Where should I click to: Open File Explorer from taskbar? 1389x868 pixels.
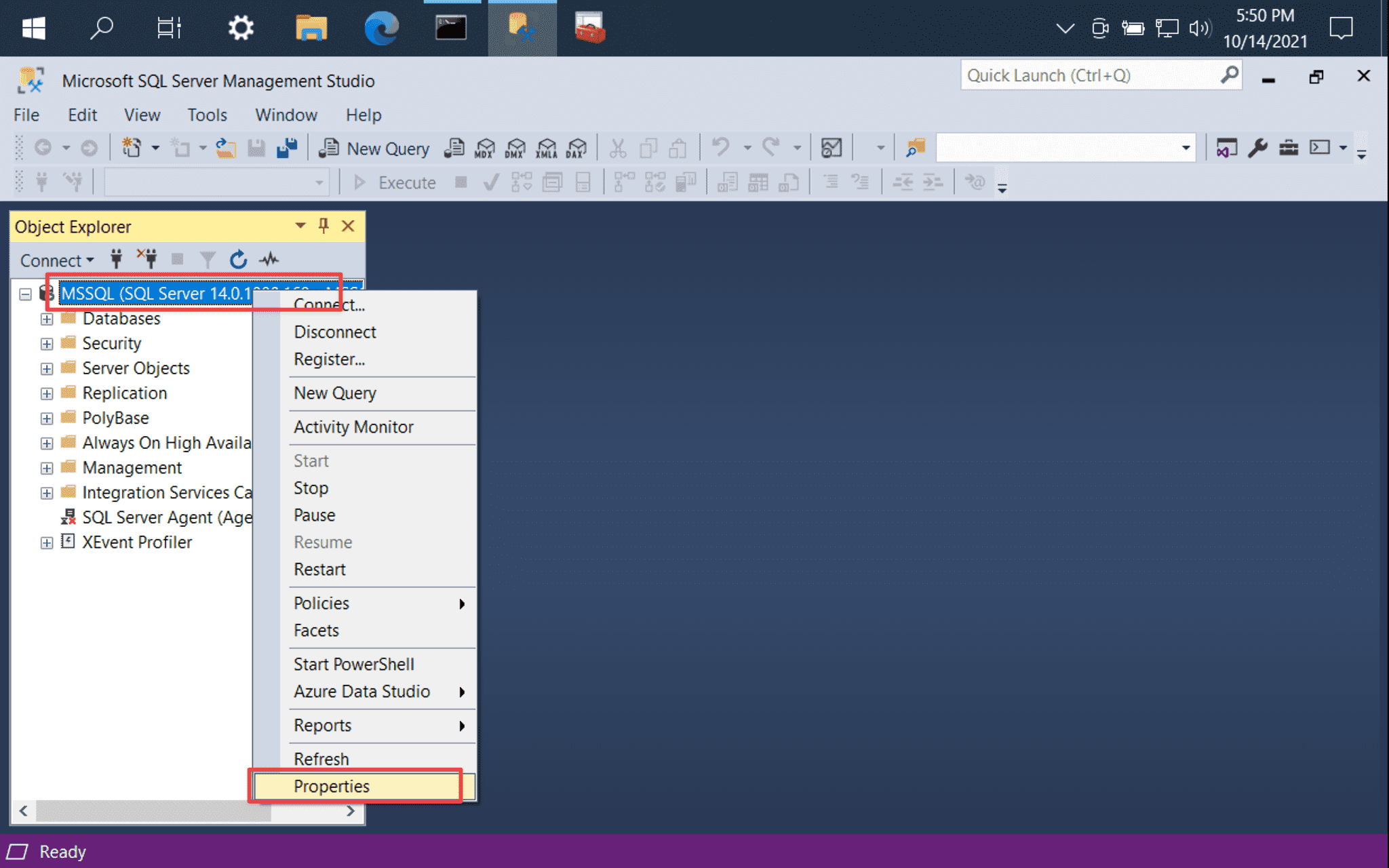[x=311, y=28]
